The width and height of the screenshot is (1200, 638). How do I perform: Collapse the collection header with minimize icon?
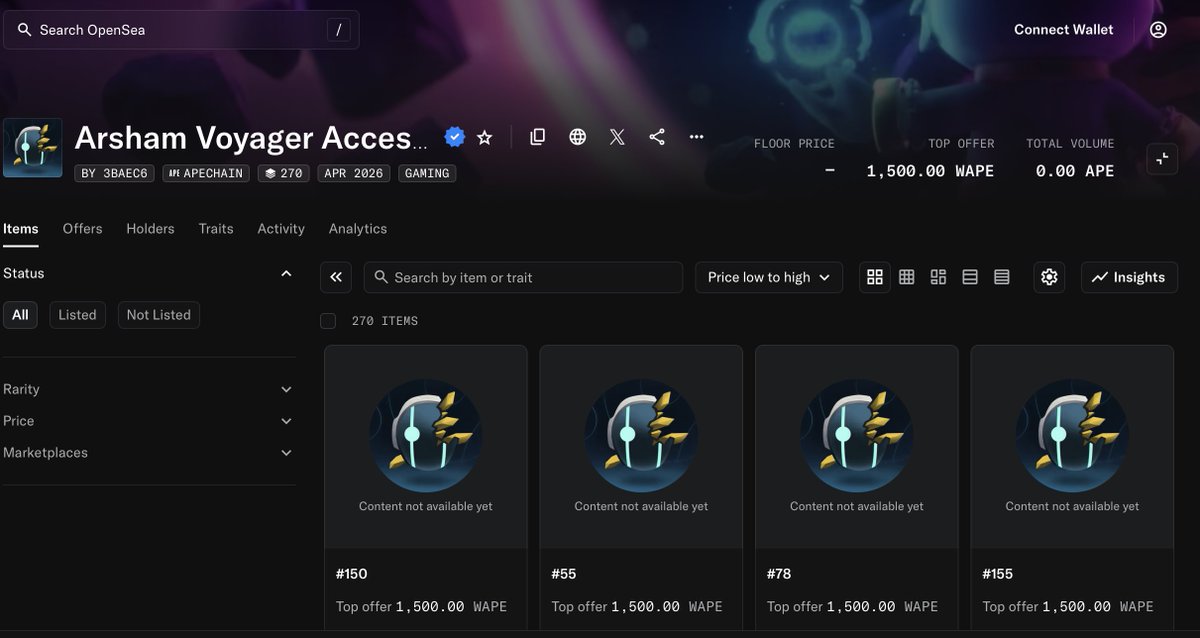(1162, 158)
